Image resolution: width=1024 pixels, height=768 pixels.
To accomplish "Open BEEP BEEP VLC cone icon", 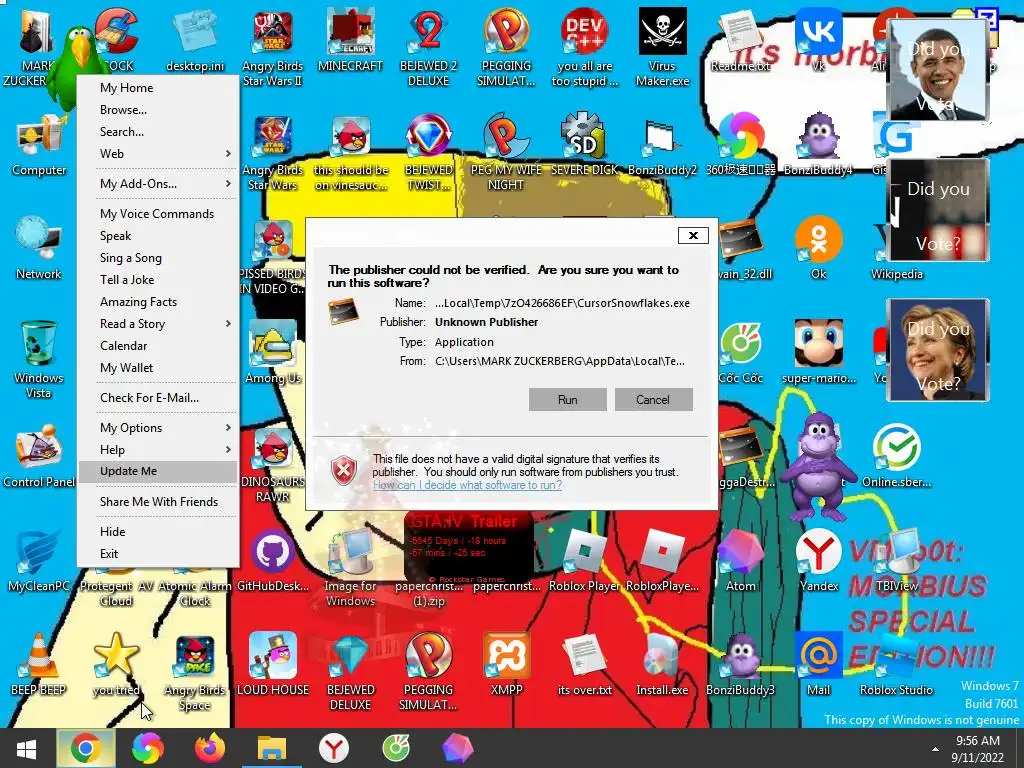I will click(39, 665).
